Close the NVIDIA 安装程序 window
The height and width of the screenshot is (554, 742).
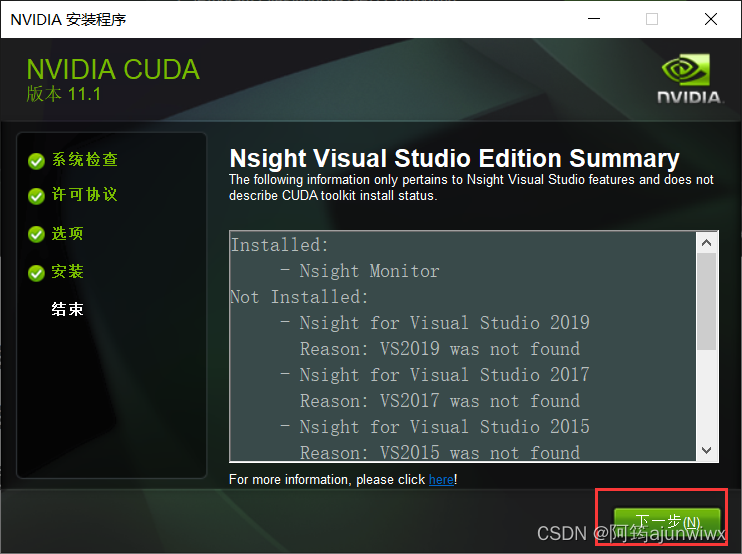pos(711,19)
